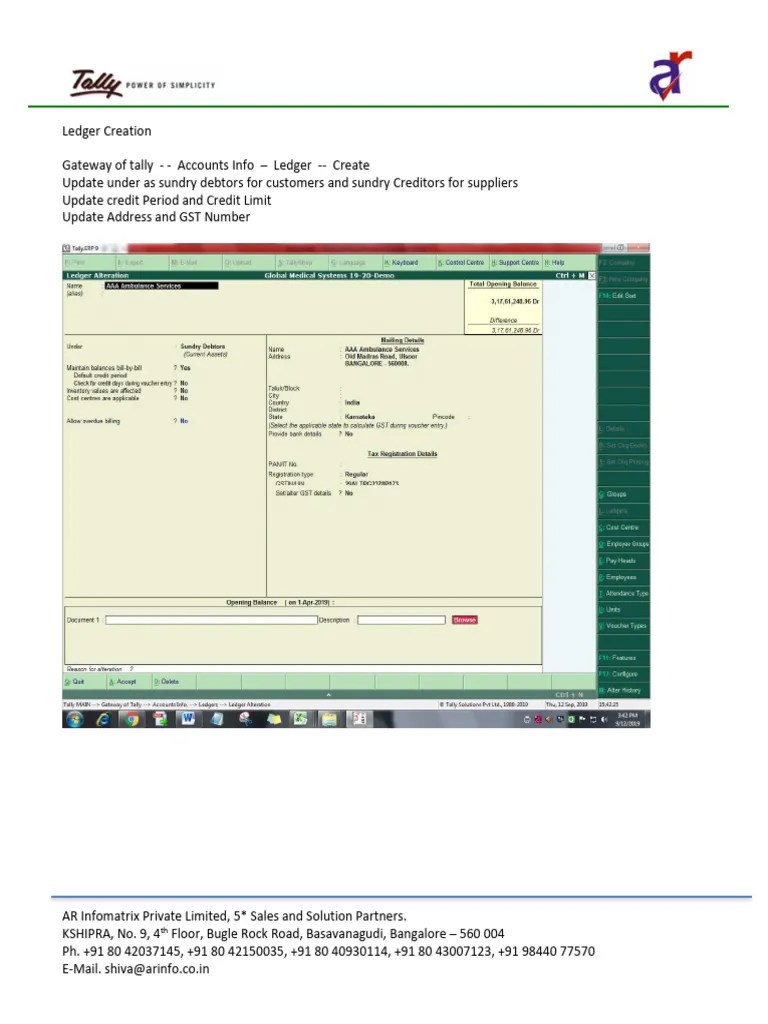Image resolution: width=768 pixels, height=1024 pixels.
Task: Open Cost Centre from right panel
Action: (x=624, y=528)
